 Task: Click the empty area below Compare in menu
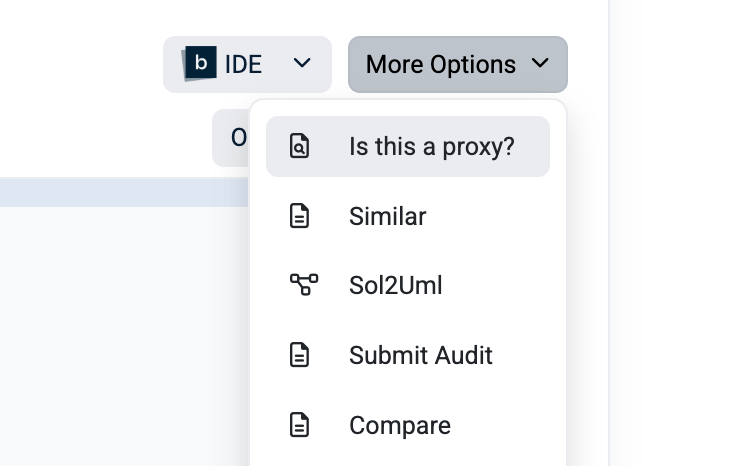pyautogui.click(x=408, y=456)
